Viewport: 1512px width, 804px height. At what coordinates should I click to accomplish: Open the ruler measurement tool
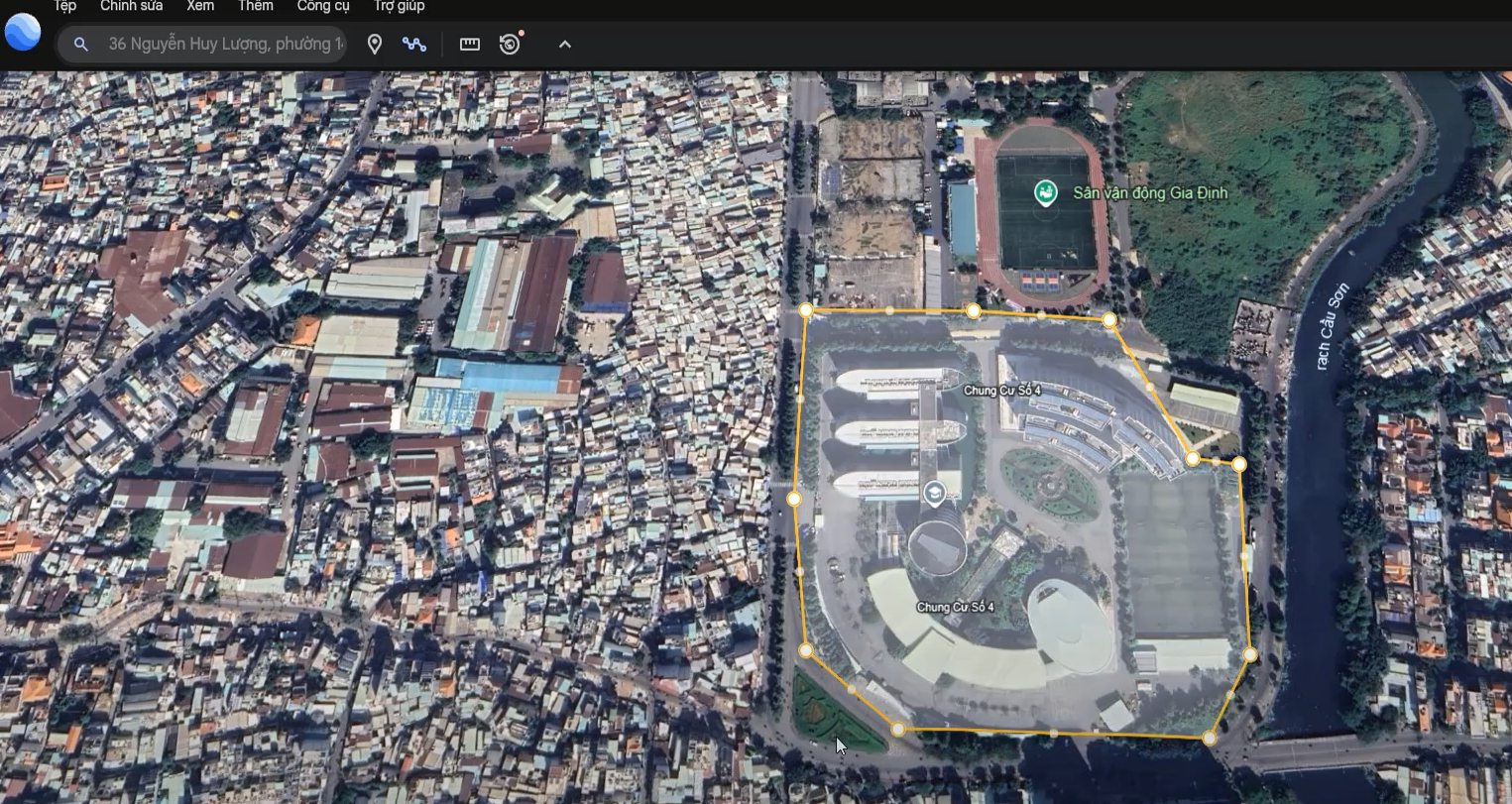click(x=468, y=44)
